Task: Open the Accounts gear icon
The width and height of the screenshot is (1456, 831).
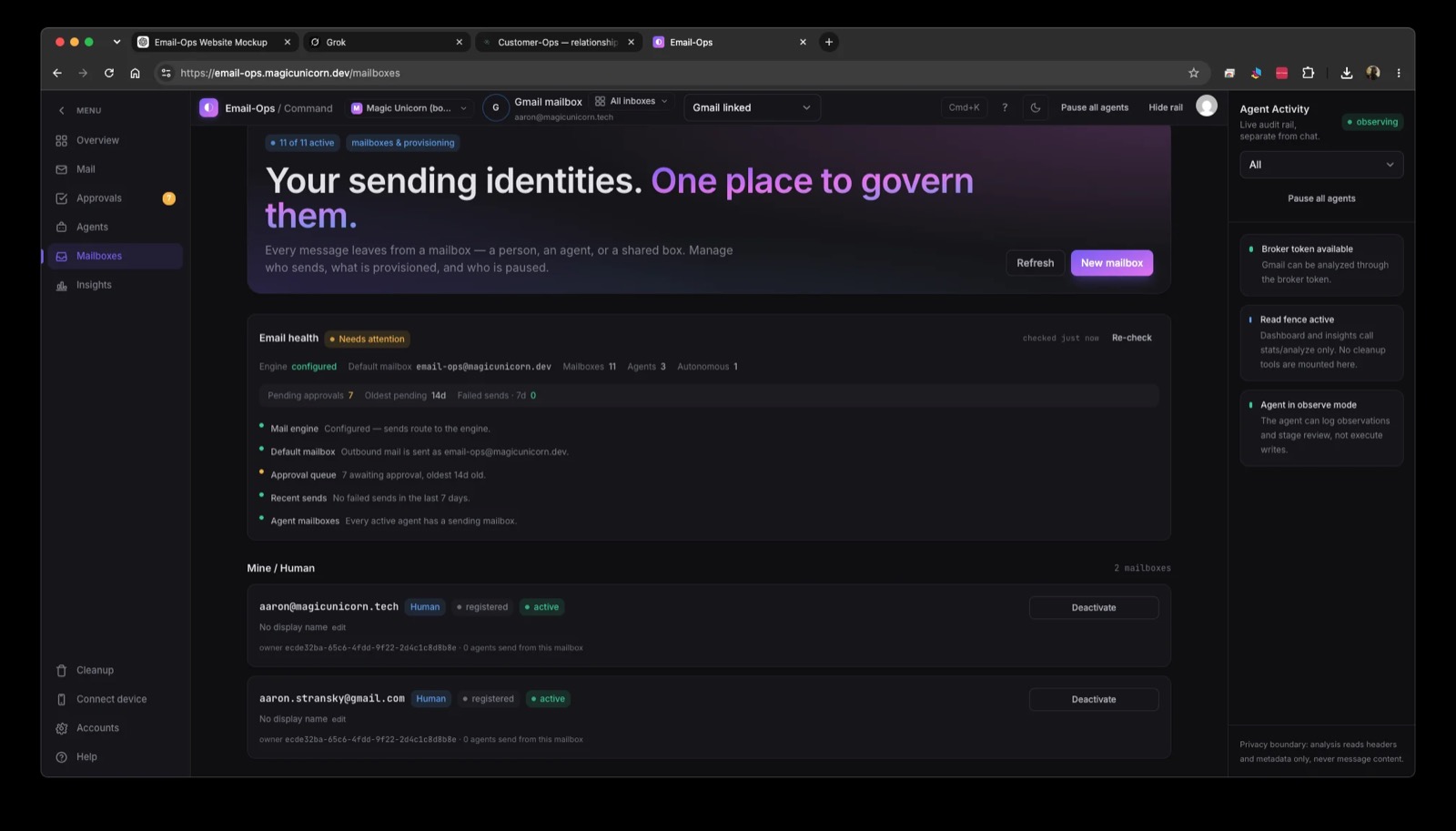Action: tap(62, 728)
